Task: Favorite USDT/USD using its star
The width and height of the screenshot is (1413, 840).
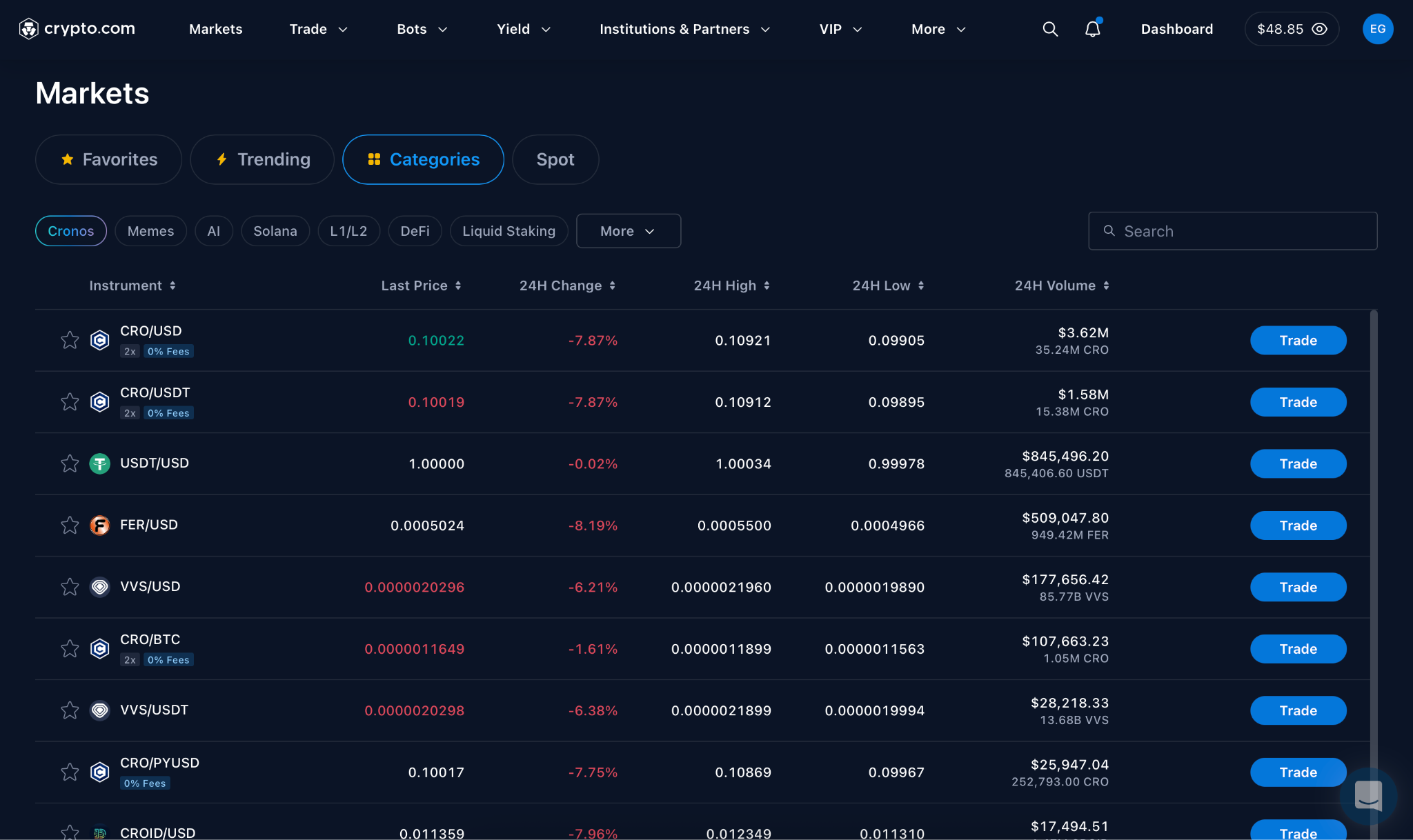Action: [x=70, y=463]
